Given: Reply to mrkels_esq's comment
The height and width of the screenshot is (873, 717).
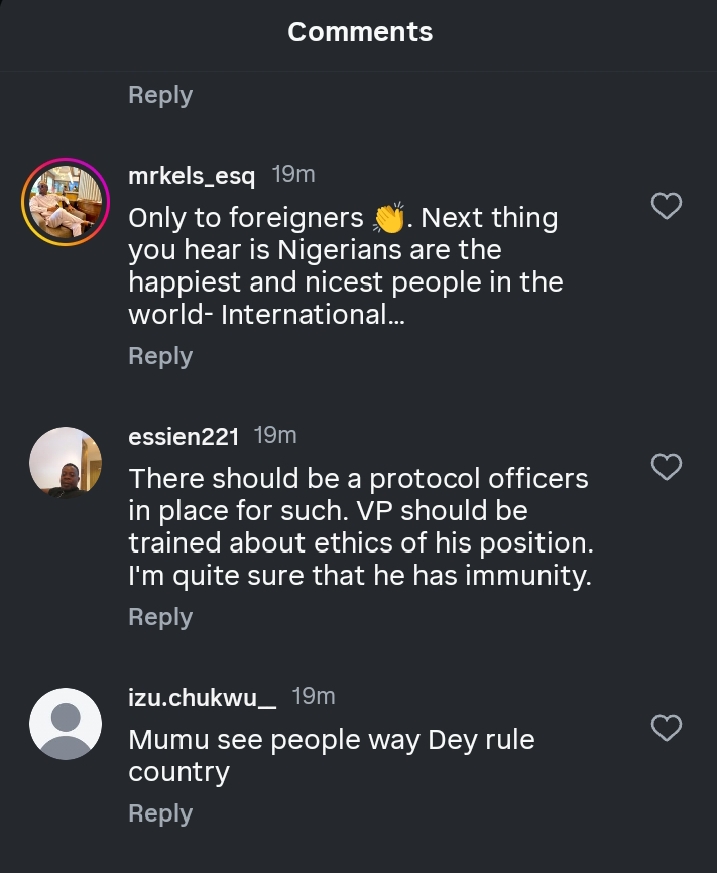Looking at the screenshot, I should pos(160,357).
